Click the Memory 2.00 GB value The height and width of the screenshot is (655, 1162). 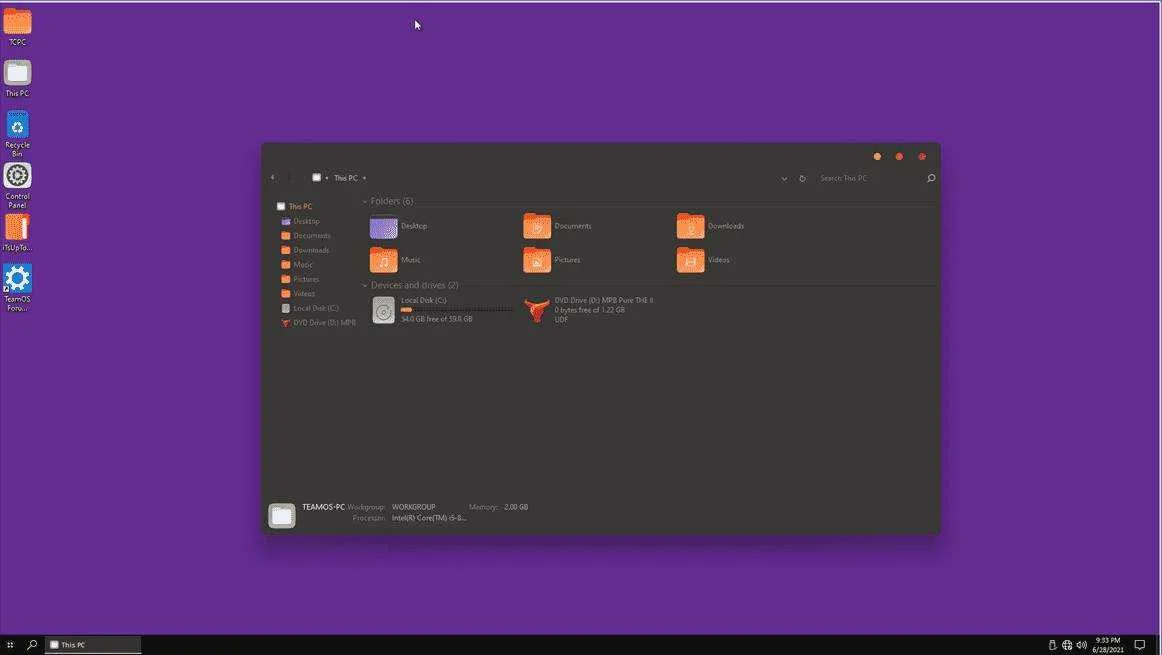516,507
